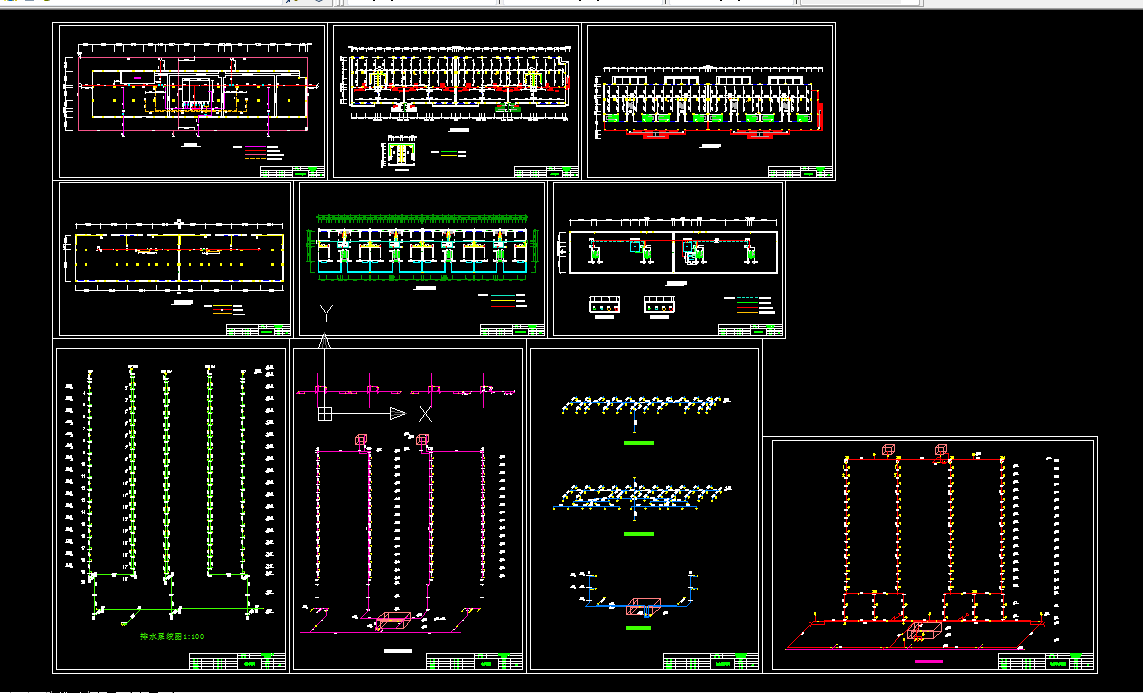Click the green drainage system title text 排水系统图1:100
The height and width of the screenshot is (693, 1143).
[172, 636]
